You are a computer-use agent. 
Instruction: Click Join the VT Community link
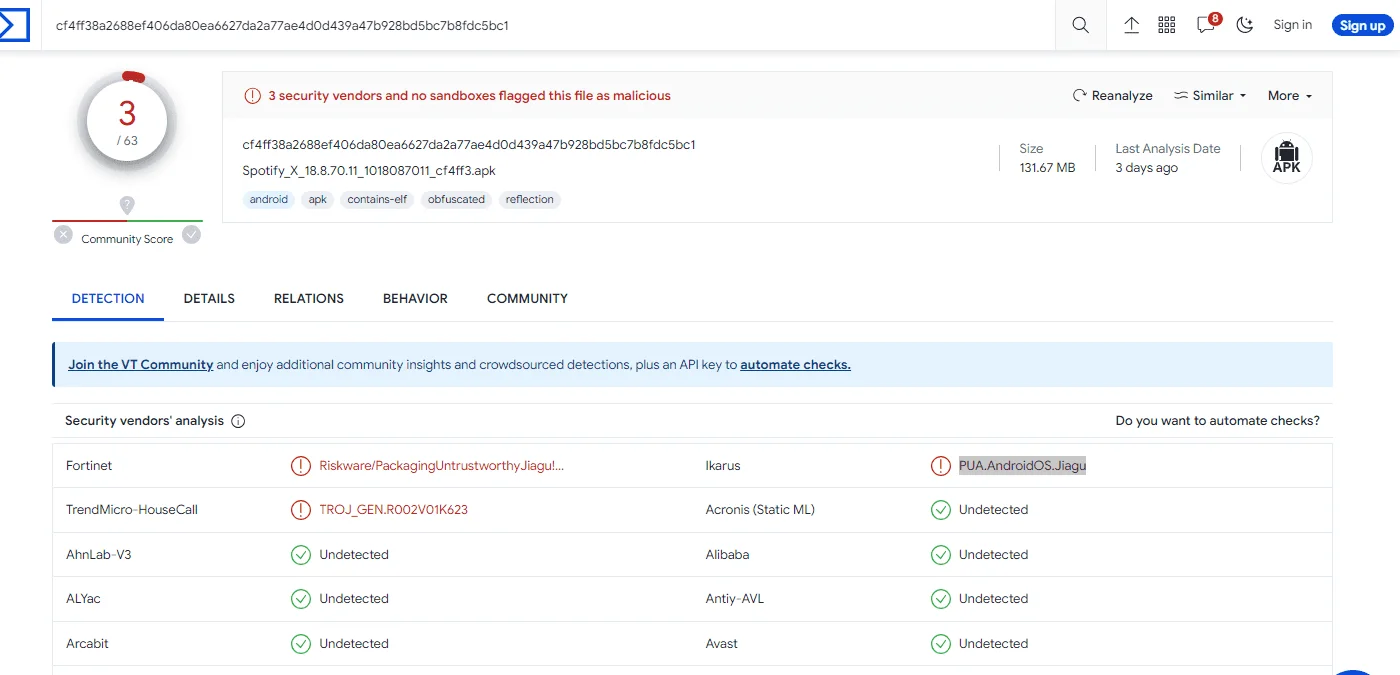(141, 365)
